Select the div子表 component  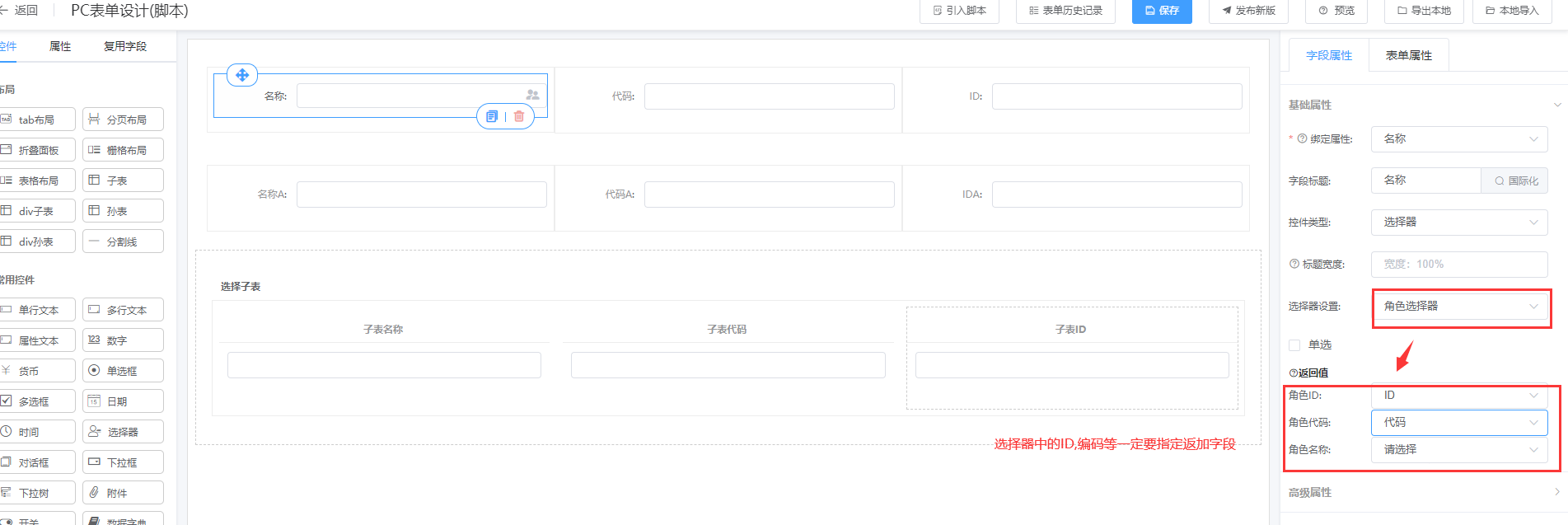pyautogui.click(x=37, y=211)
